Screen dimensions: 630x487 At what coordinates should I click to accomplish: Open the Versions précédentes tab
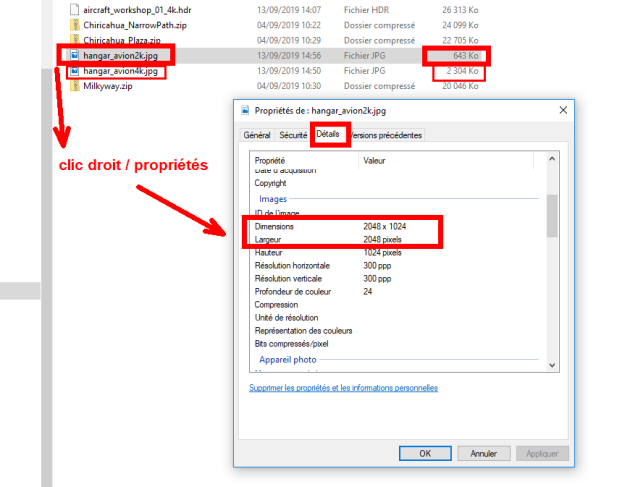pos(386,135)
